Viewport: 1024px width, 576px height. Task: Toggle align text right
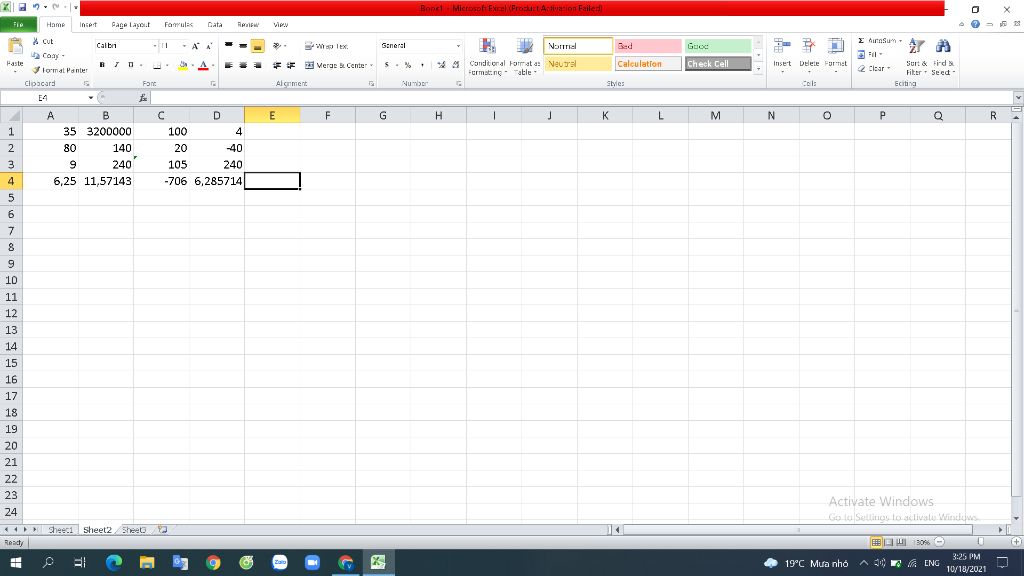(x=257, y=65)
